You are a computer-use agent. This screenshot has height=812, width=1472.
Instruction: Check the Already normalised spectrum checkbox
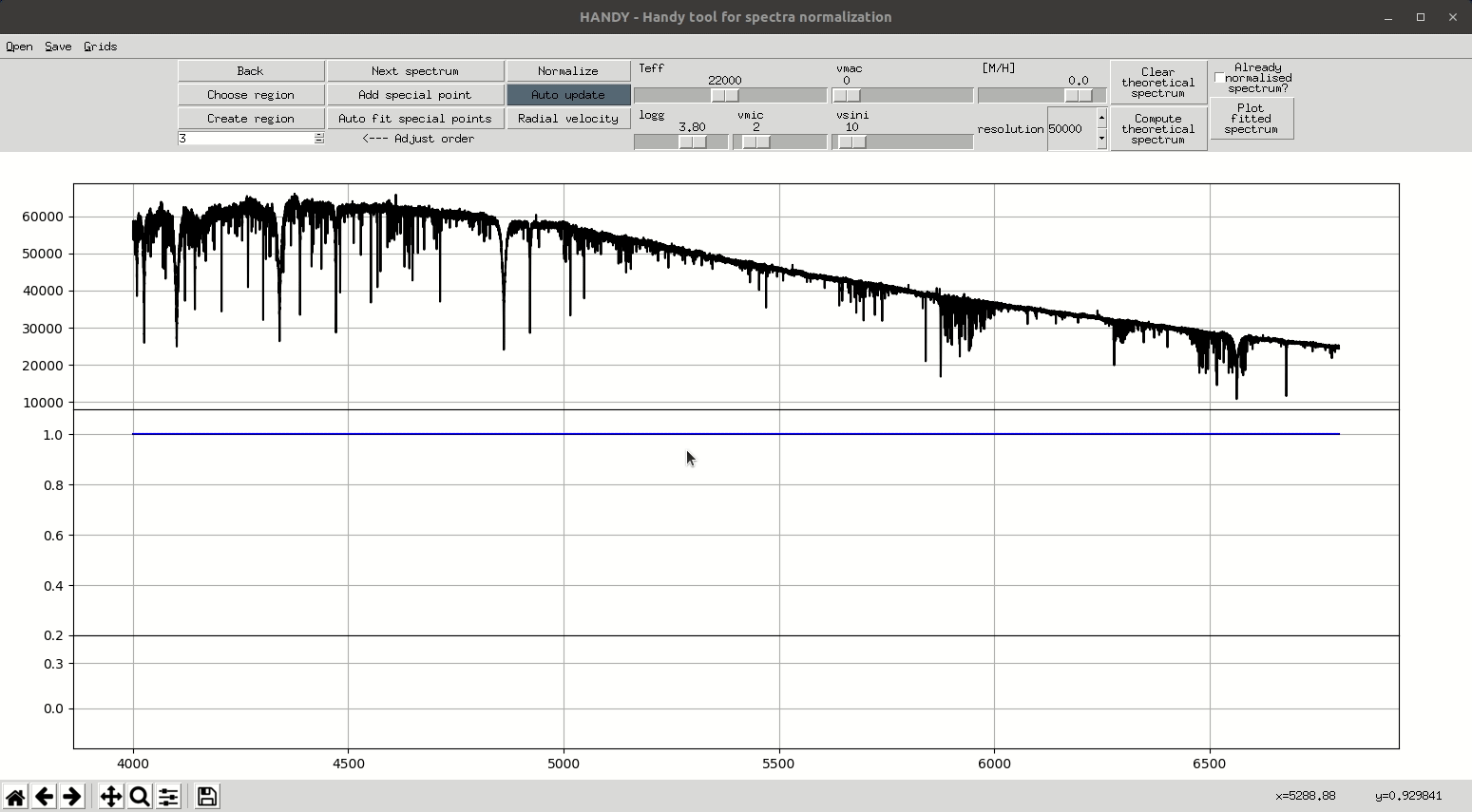point(1219,78)
